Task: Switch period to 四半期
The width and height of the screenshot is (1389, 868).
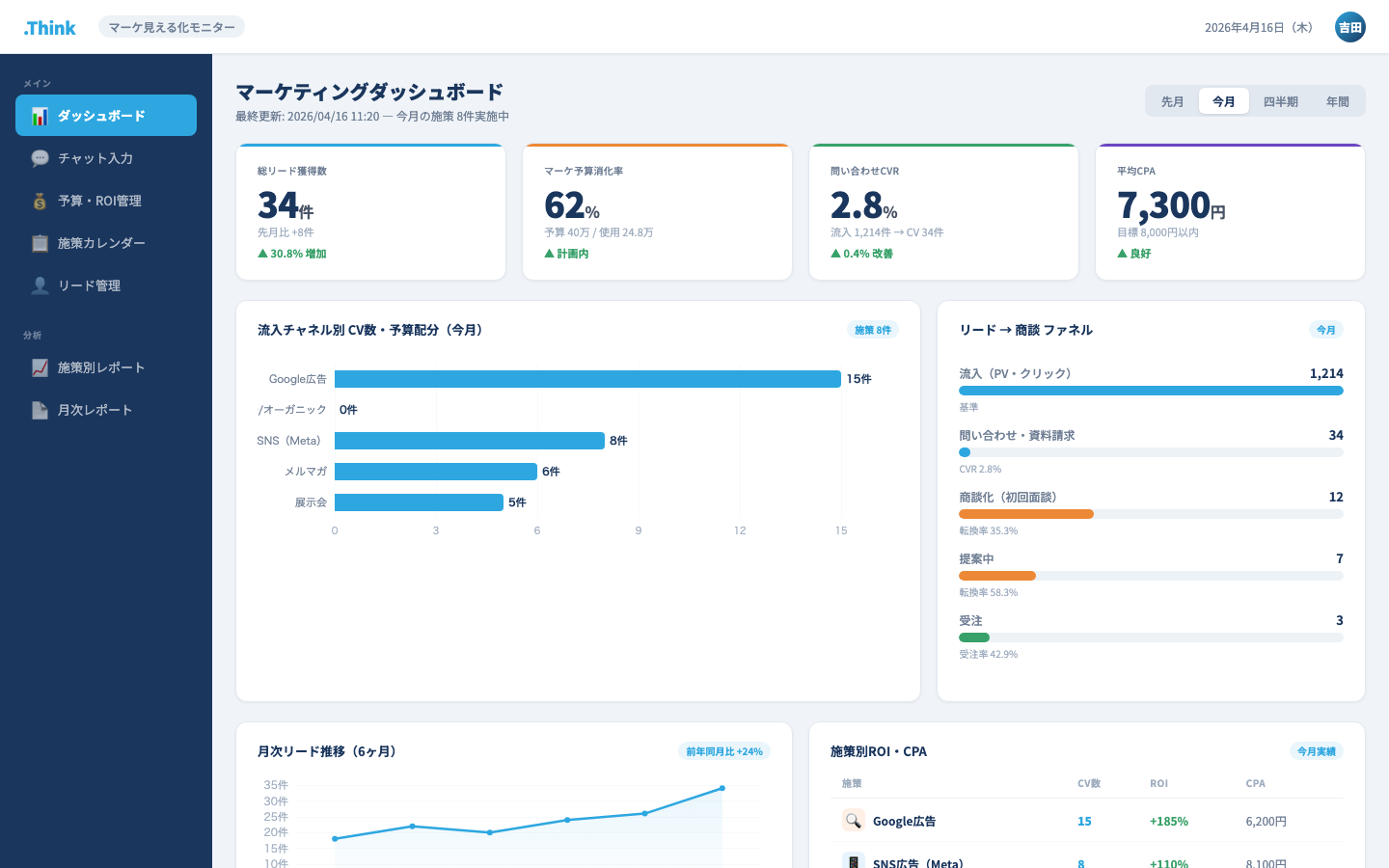Action: coord(1280,101)
